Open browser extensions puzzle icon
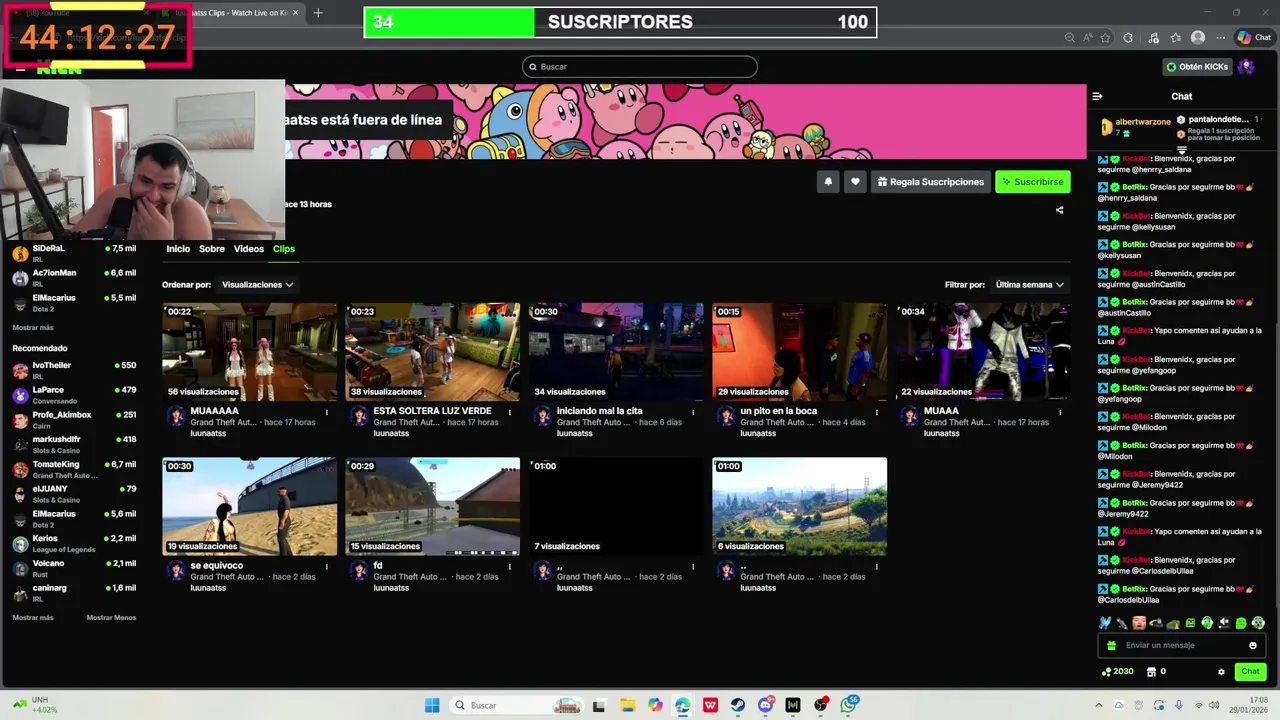Image resolution: width=1280 pixels, height=720 pixels. pyautogui.click(x=1129, y=38)
